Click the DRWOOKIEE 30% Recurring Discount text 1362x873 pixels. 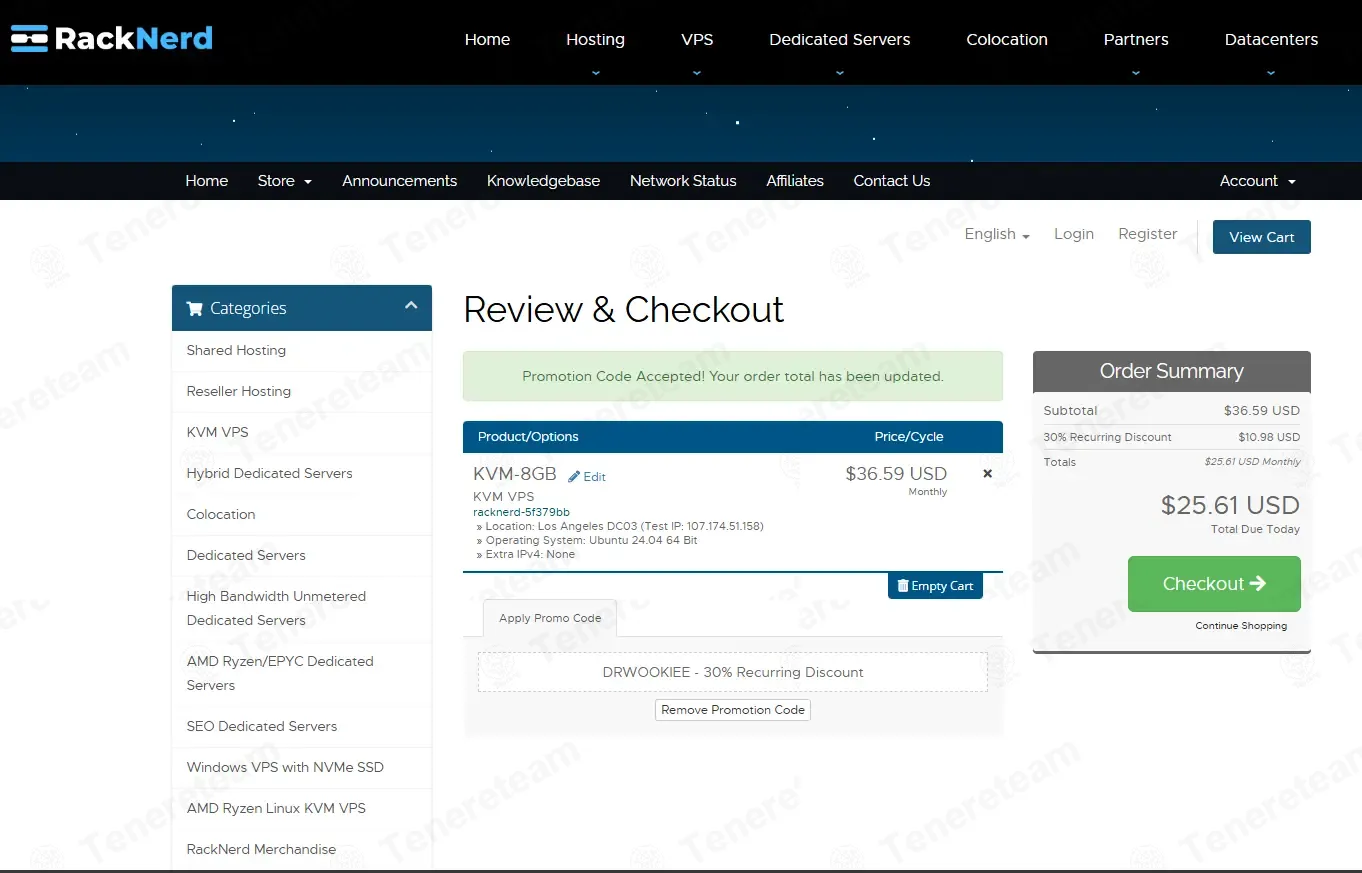pos(733,673)
